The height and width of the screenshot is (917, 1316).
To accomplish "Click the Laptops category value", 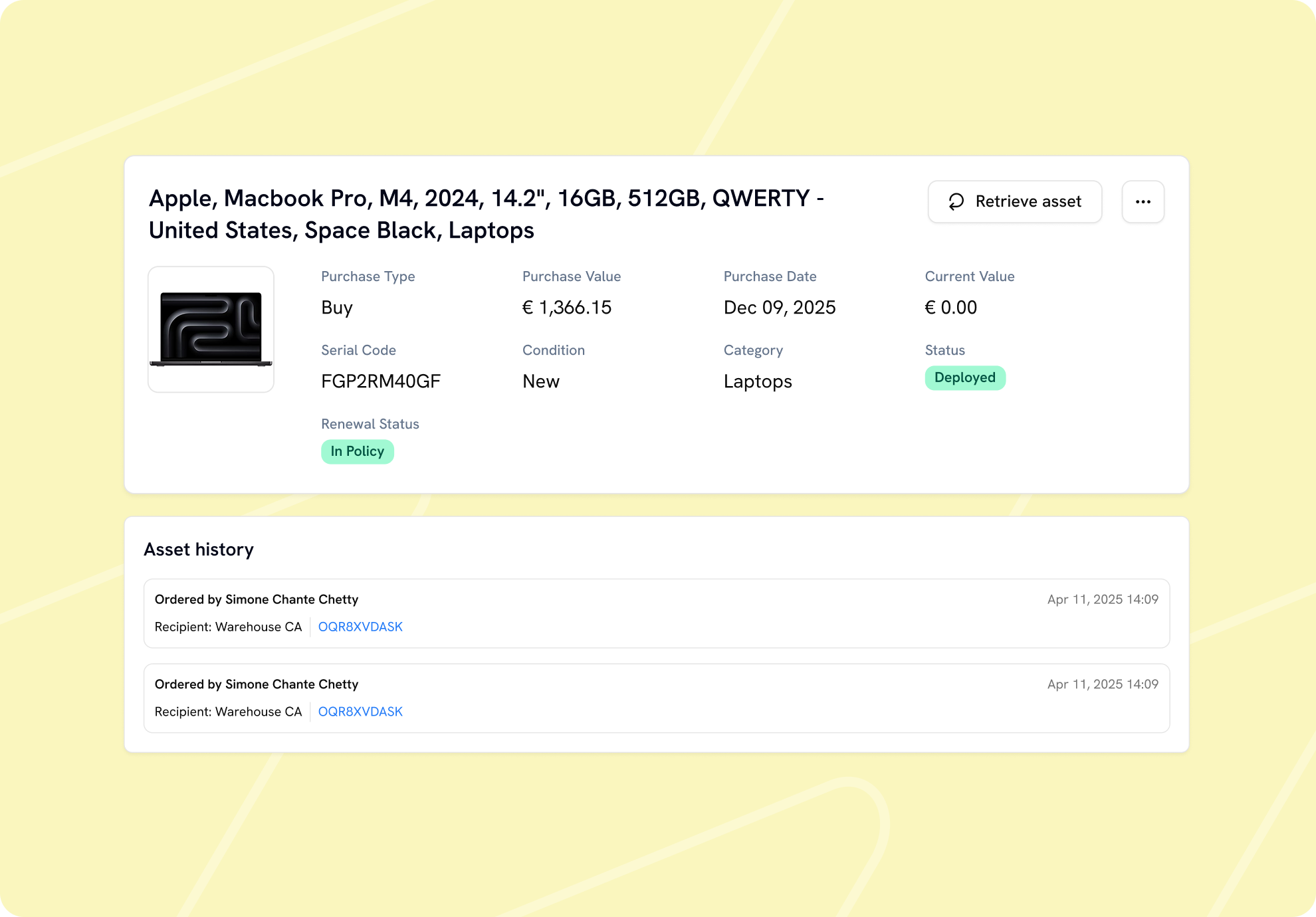I will point(758,381).
